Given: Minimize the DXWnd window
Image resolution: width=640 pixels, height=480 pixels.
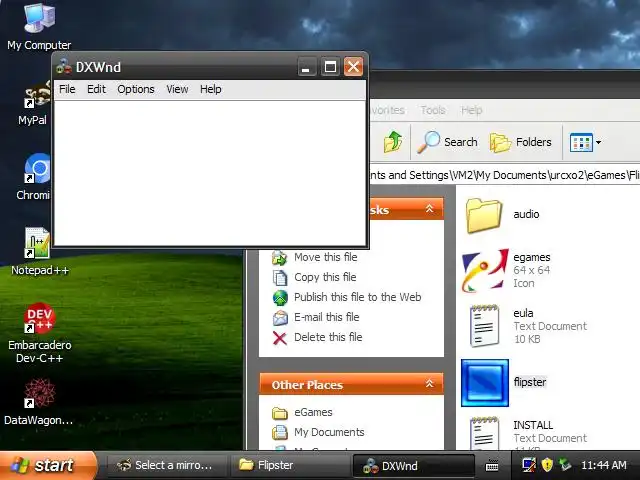Looking at the screenshot, I should pyautogui.click(x=306, y=67).
